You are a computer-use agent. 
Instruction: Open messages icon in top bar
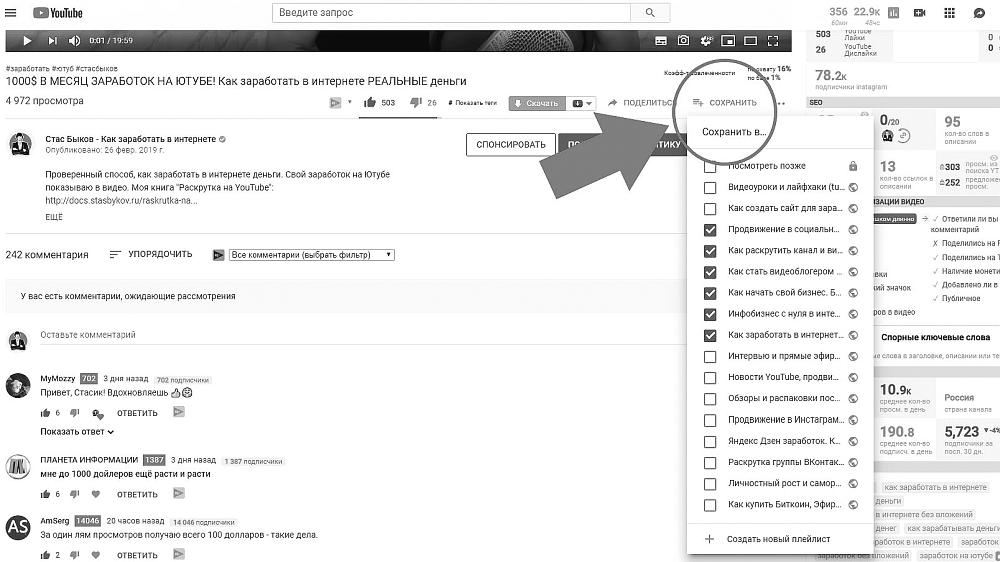[979, 13]
